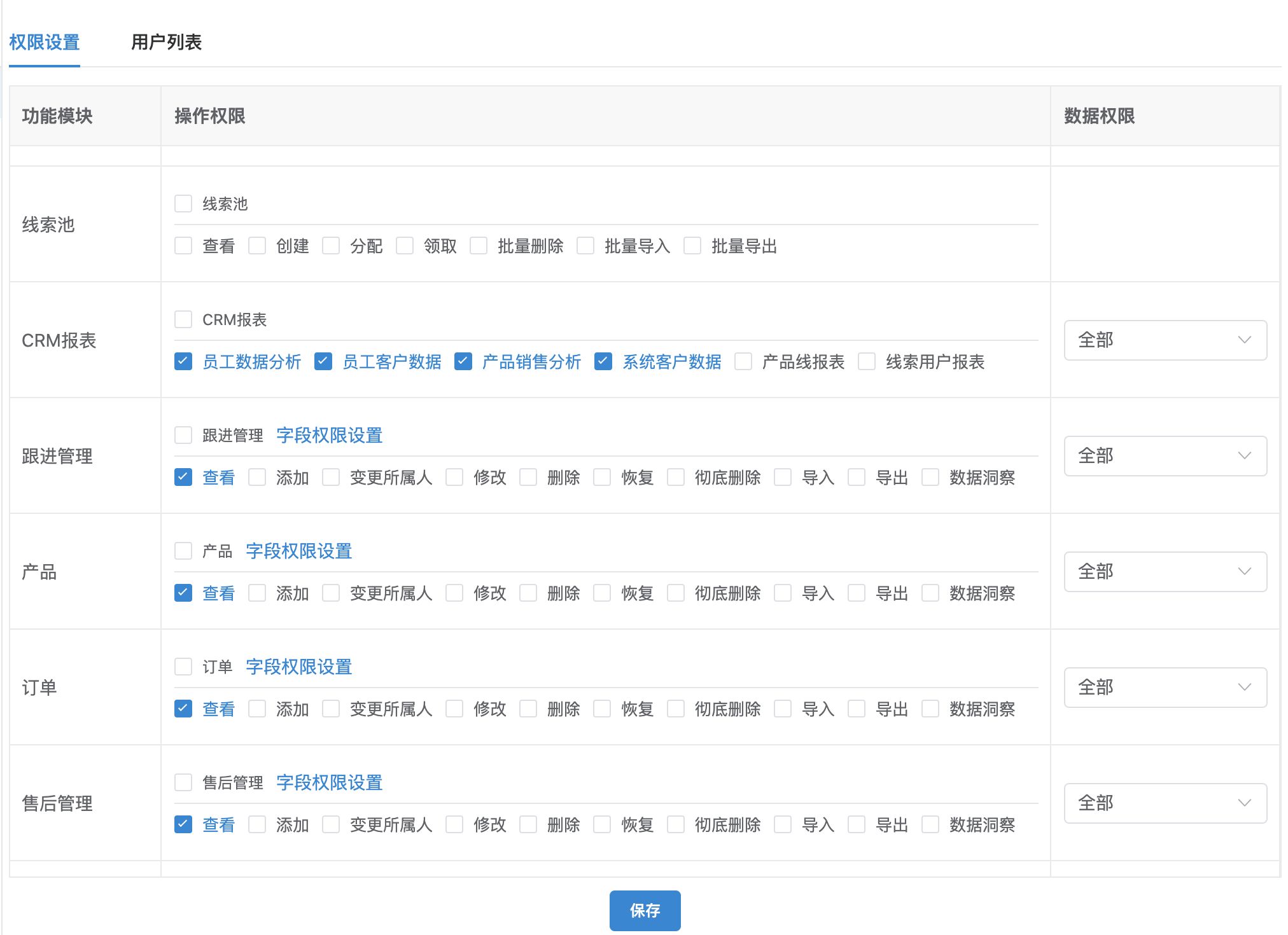Open 字段权限设置 link in 订单 row

tap(298, 667)
